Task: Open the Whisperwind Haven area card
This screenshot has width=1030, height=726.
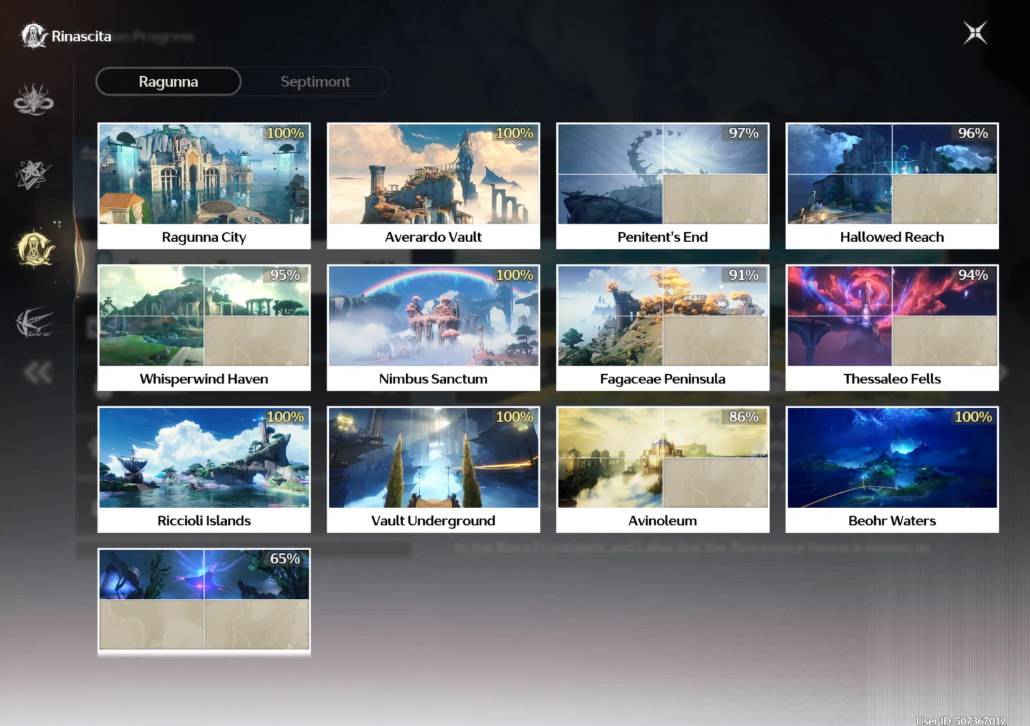Action: click(204, 328)
